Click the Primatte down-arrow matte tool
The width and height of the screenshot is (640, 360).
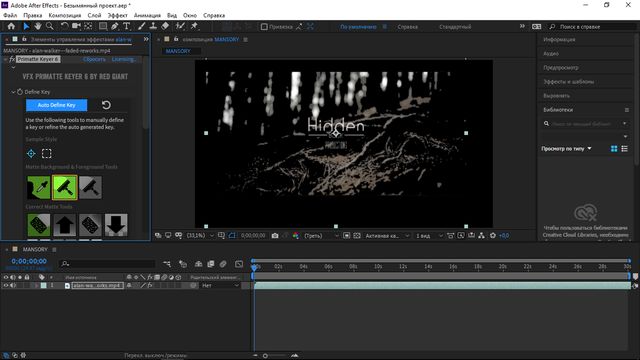point(116,225)
